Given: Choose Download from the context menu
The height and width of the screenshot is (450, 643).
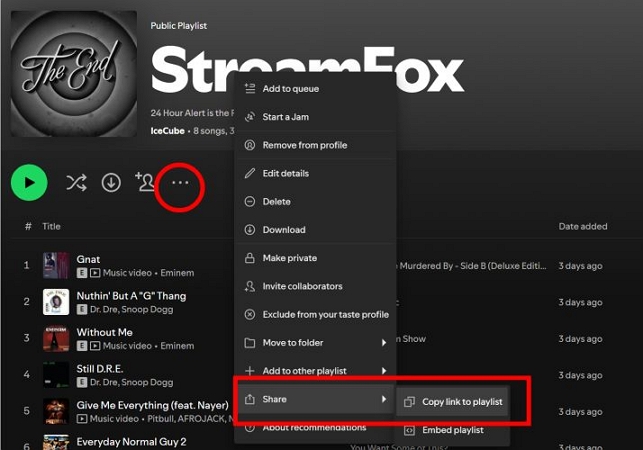Looking at the screenshot, I should [x=315, y=230].
